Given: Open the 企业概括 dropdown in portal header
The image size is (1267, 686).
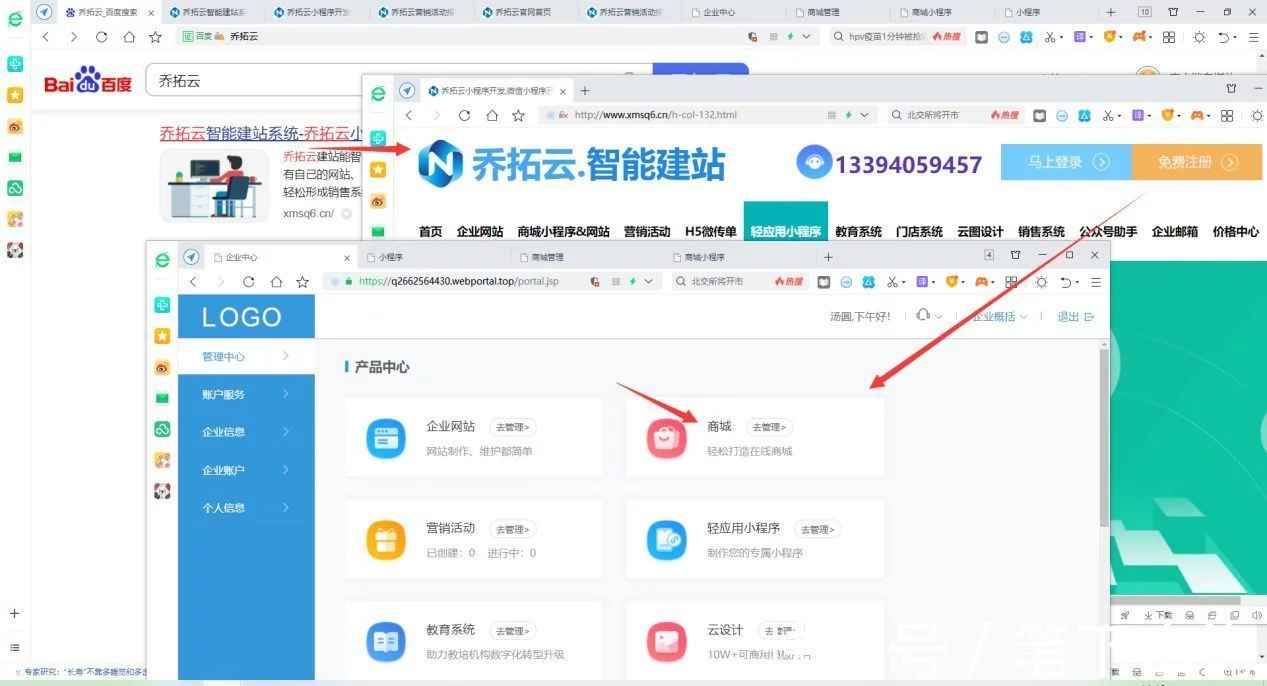Looking at the screenshot, I should click(1001, 316).
